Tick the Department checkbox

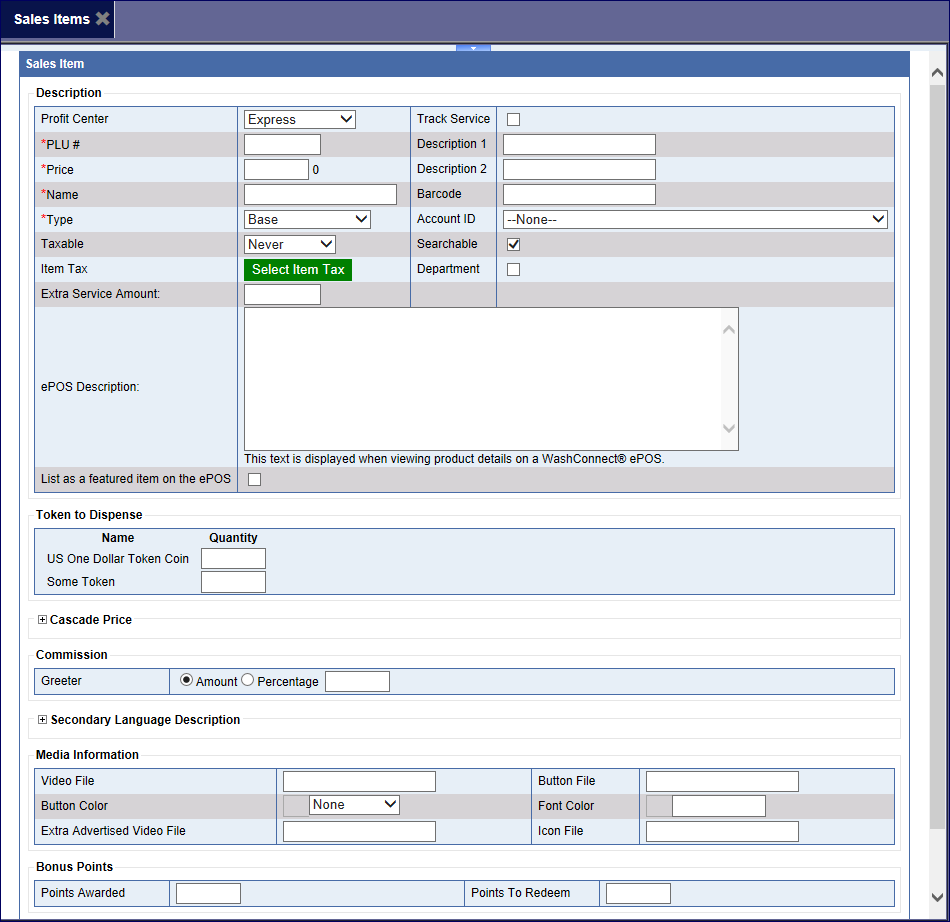514,269
